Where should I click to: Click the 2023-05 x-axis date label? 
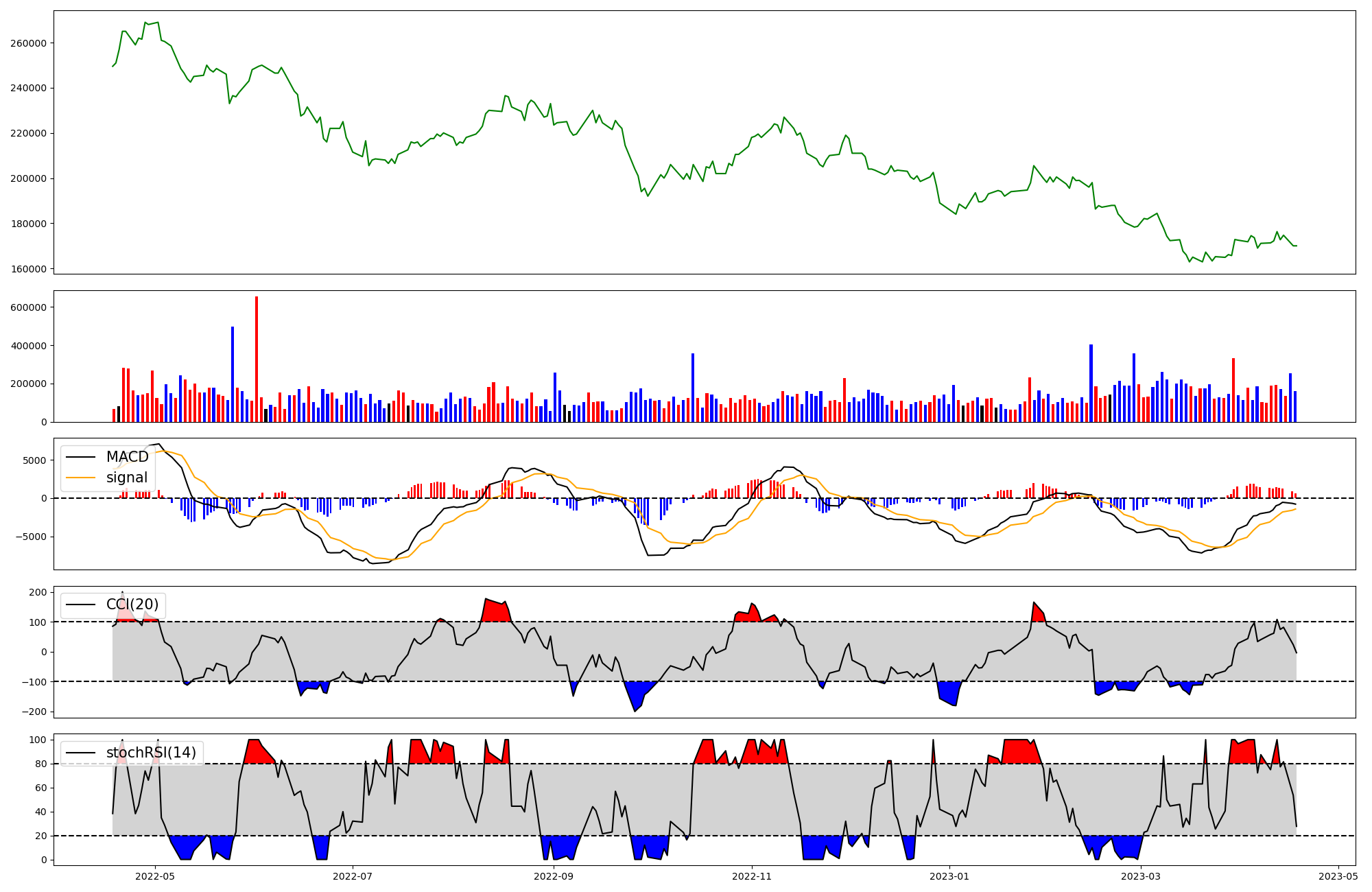click(1338, 876)
